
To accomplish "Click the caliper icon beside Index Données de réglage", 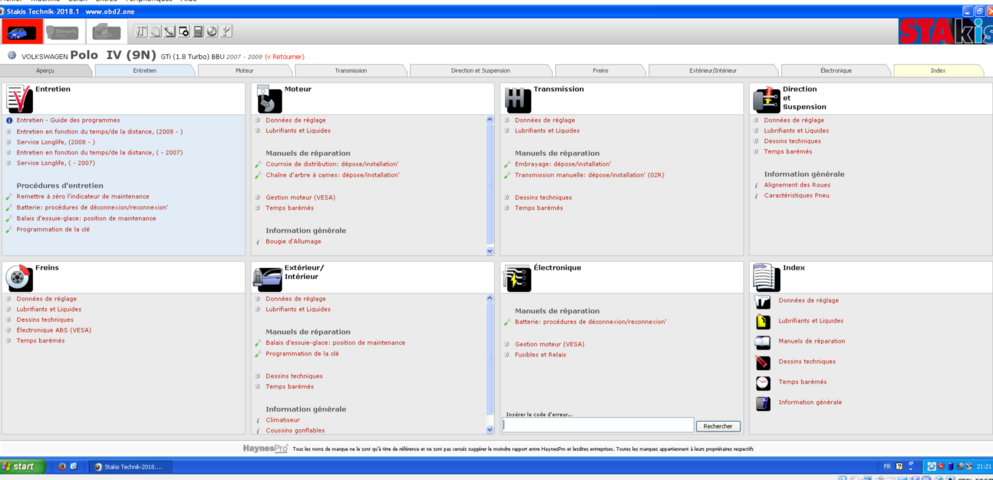I will [x=763, y=301].
